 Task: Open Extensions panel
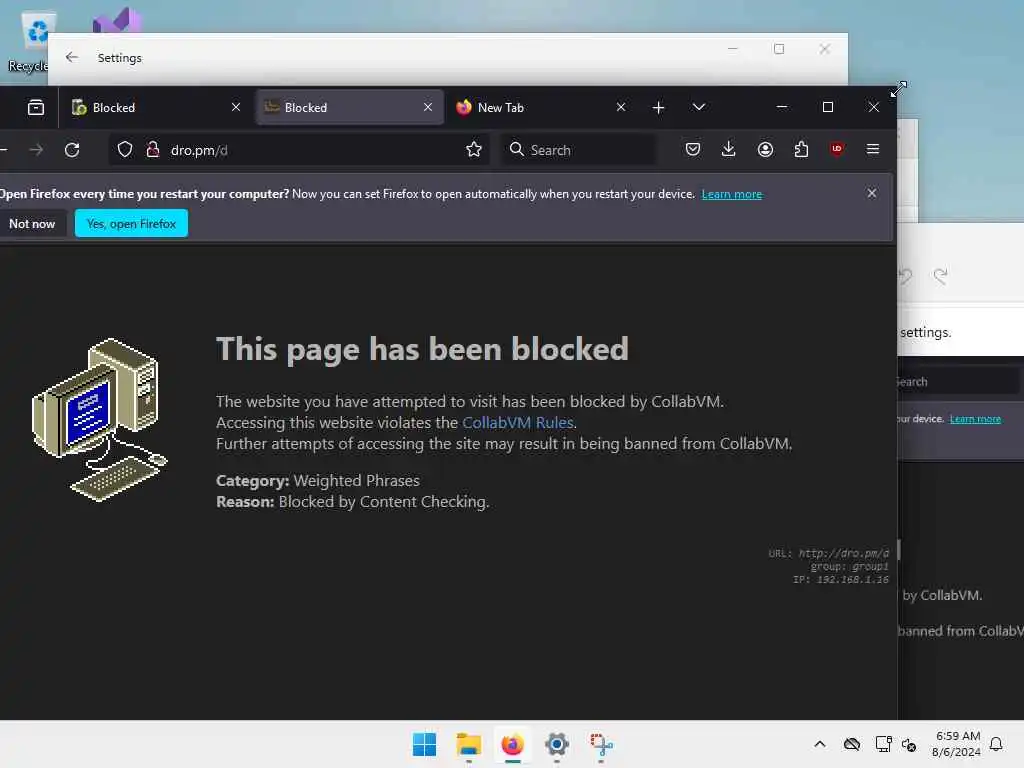pos(801,150)
